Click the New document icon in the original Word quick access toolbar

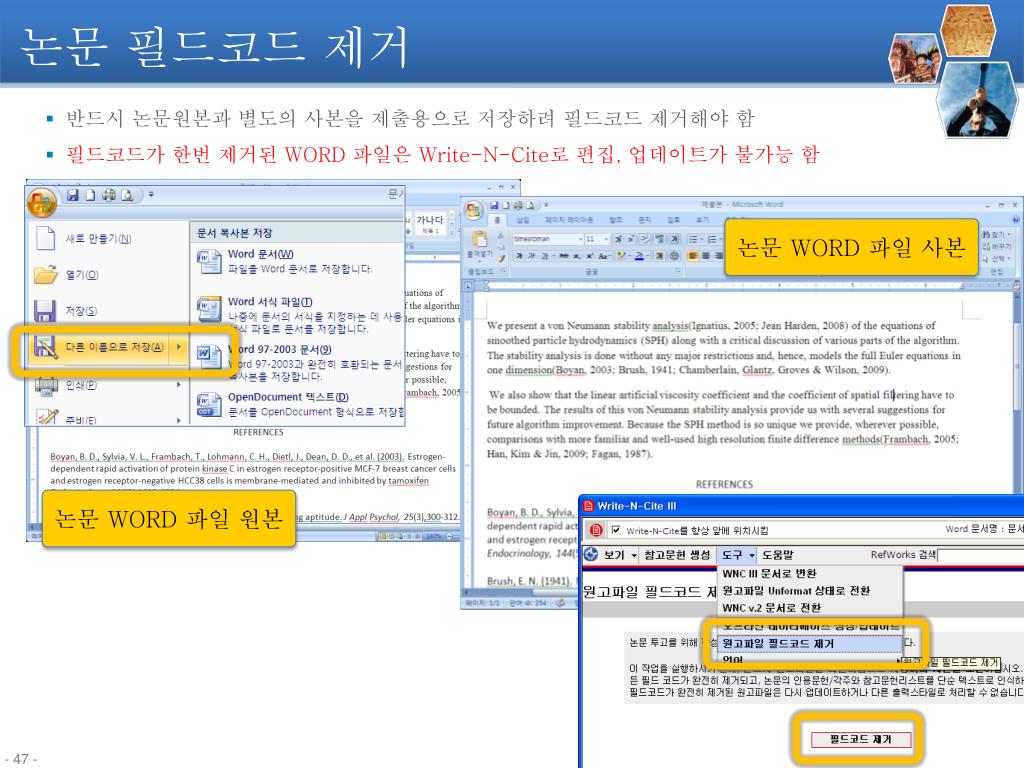(91, 195)
